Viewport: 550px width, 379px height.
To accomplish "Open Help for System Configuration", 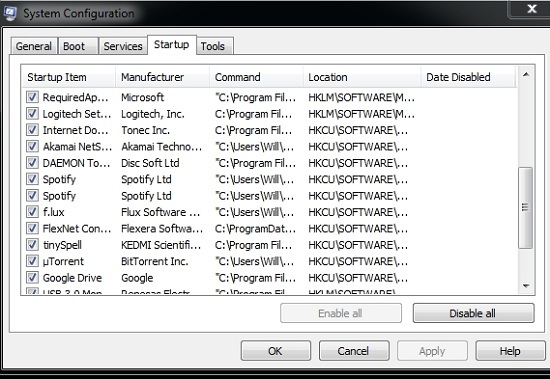I will click(510, 351).
